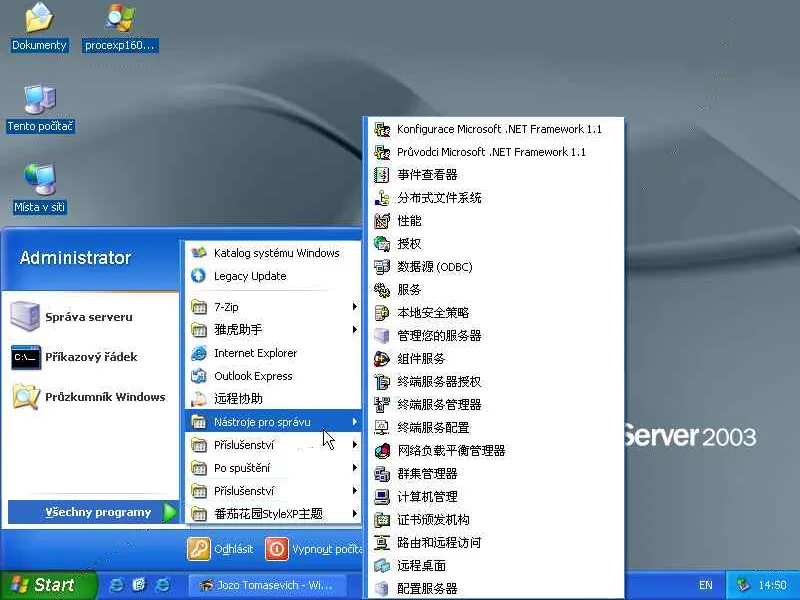
Task: Launch Internet Explorer from programs list
Action: pos(272,353)
